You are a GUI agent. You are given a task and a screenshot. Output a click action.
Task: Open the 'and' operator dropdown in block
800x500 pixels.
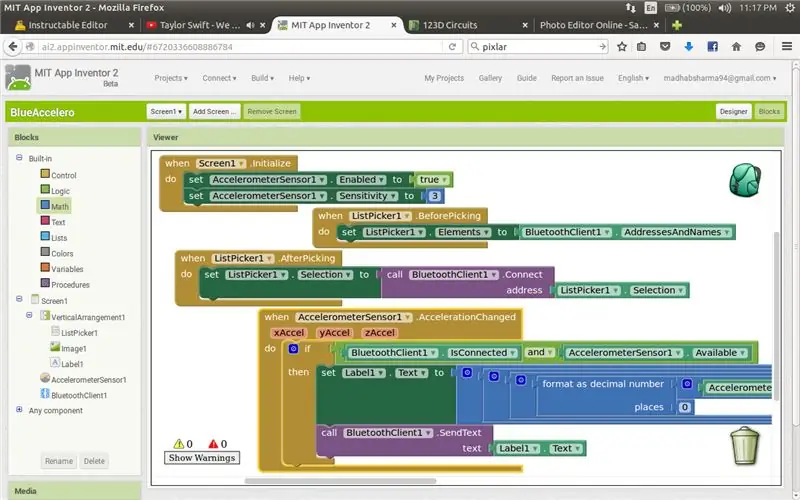pyautogui.click(x=550, y=352)
